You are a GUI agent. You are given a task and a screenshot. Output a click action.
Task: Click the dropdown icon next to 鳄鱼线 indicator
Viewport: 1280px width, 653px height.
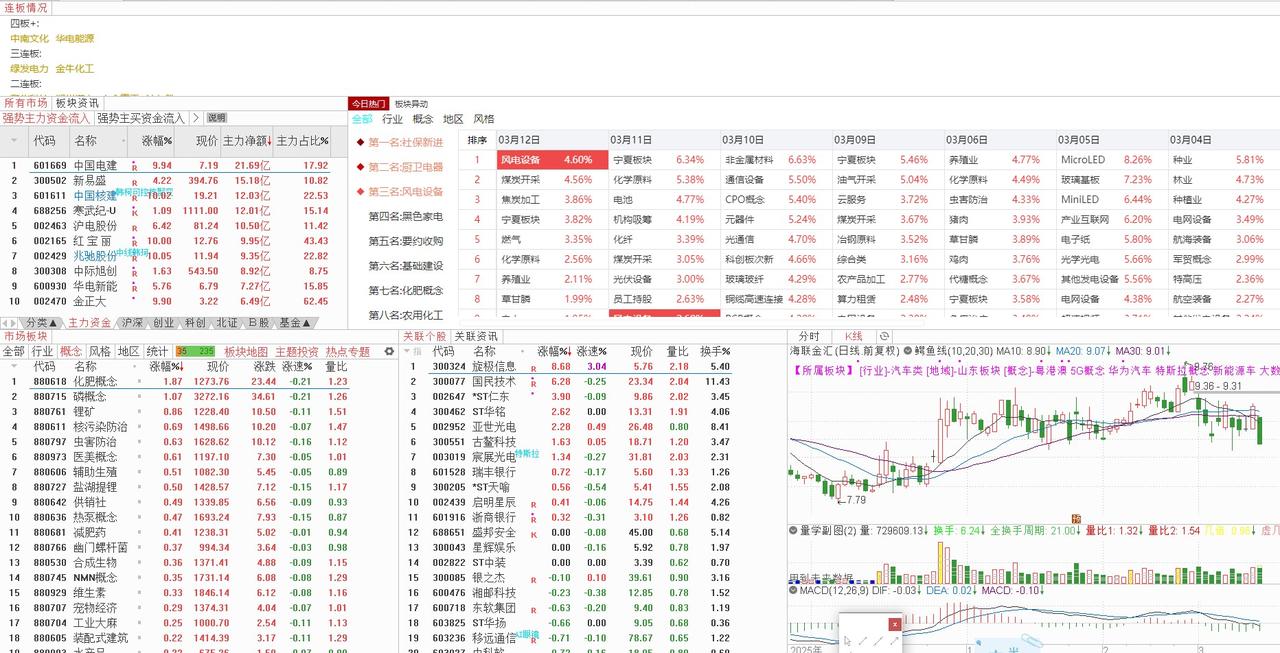pos(908,351)
